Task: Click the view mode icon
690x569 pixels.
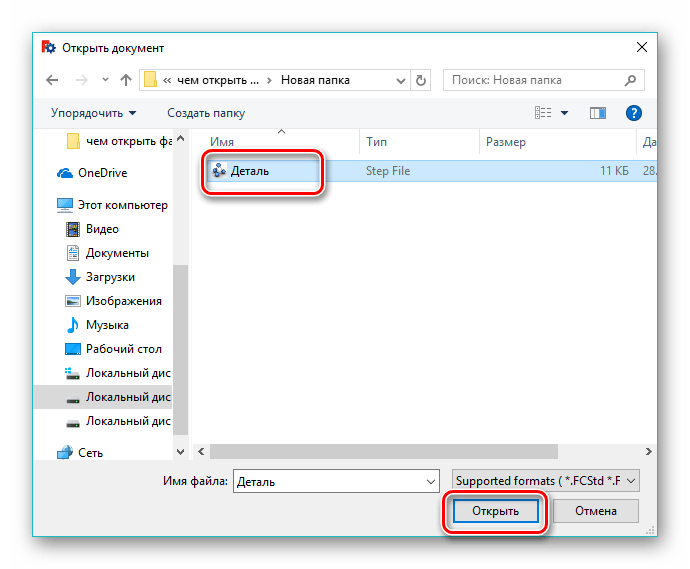Action: point(541,113)
